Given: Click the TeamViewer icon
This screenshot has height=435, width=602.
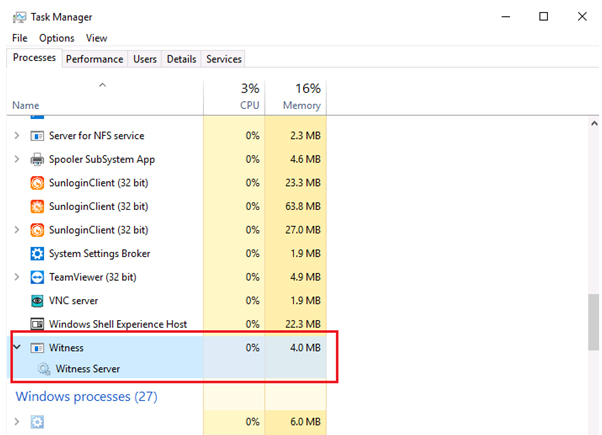Looking at the screenshot, I should (37, 277).
